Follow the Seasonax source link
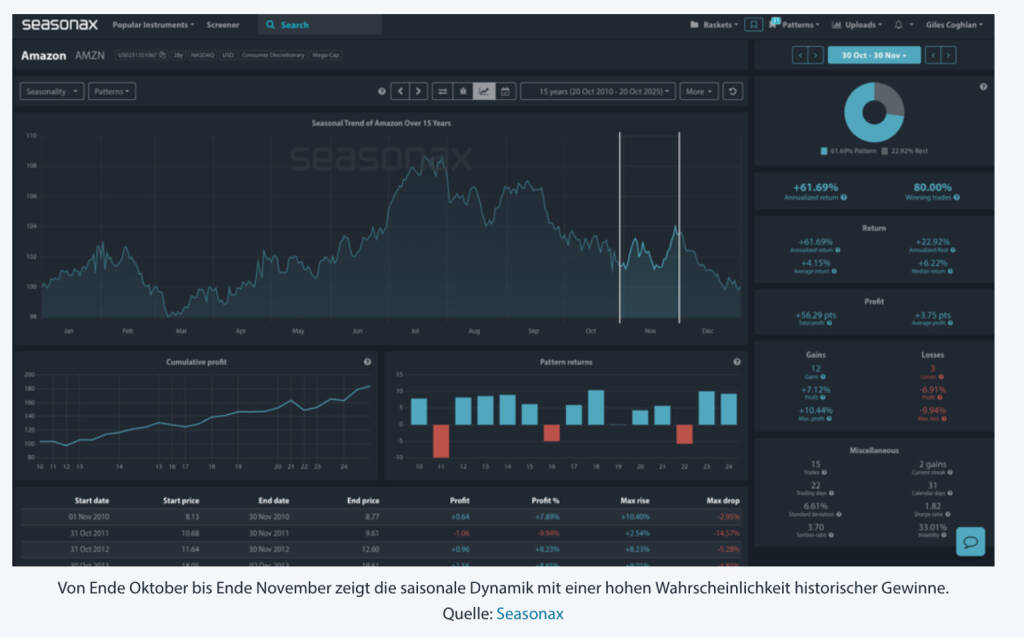1024x637 pixels. [x=530, y=614]
